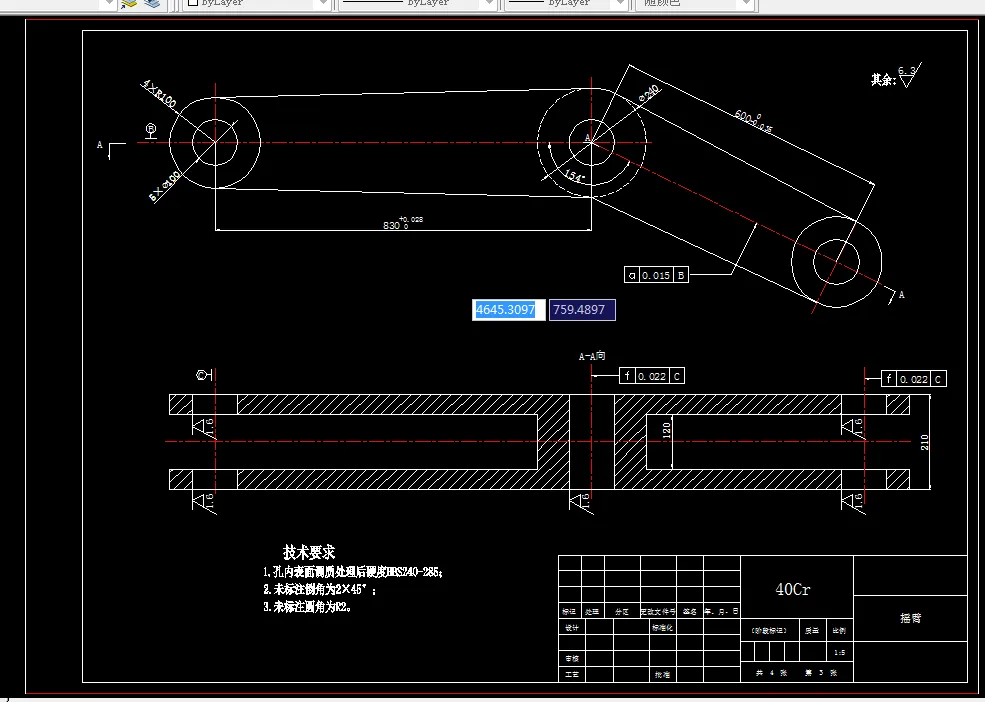Select the far-right 0.022 C tolerance frame
Image resolution: width=985 pixels, height=702 pixels.
click(914, 379)
